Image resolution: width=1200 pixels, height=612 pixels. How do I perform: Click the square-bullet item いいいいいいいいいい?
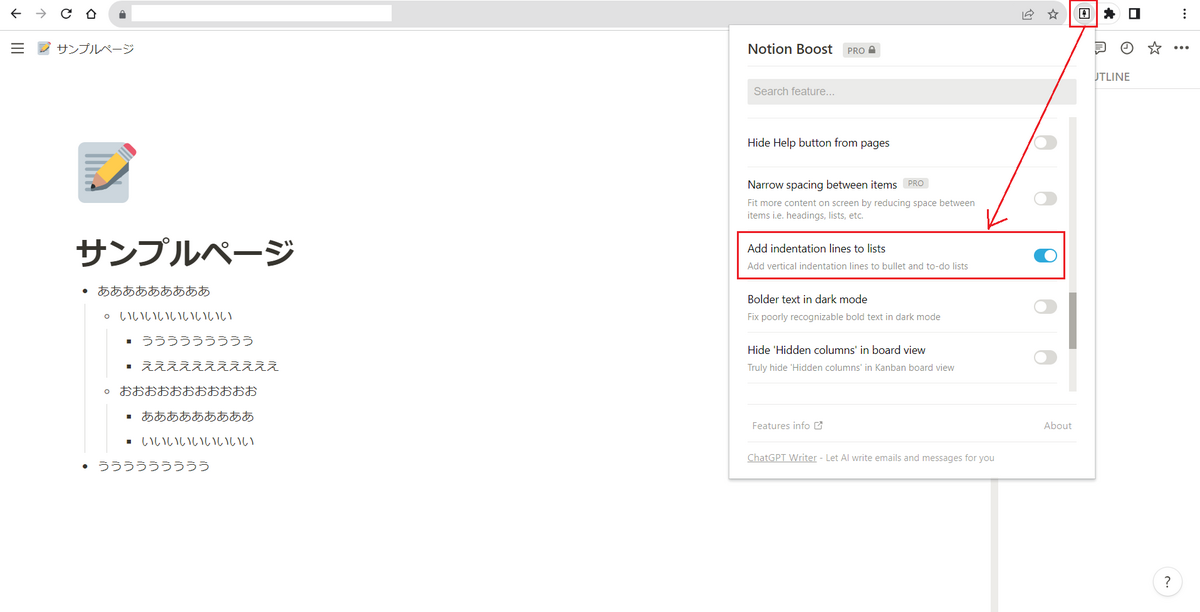pyautogui.click(x=198, y=441)
